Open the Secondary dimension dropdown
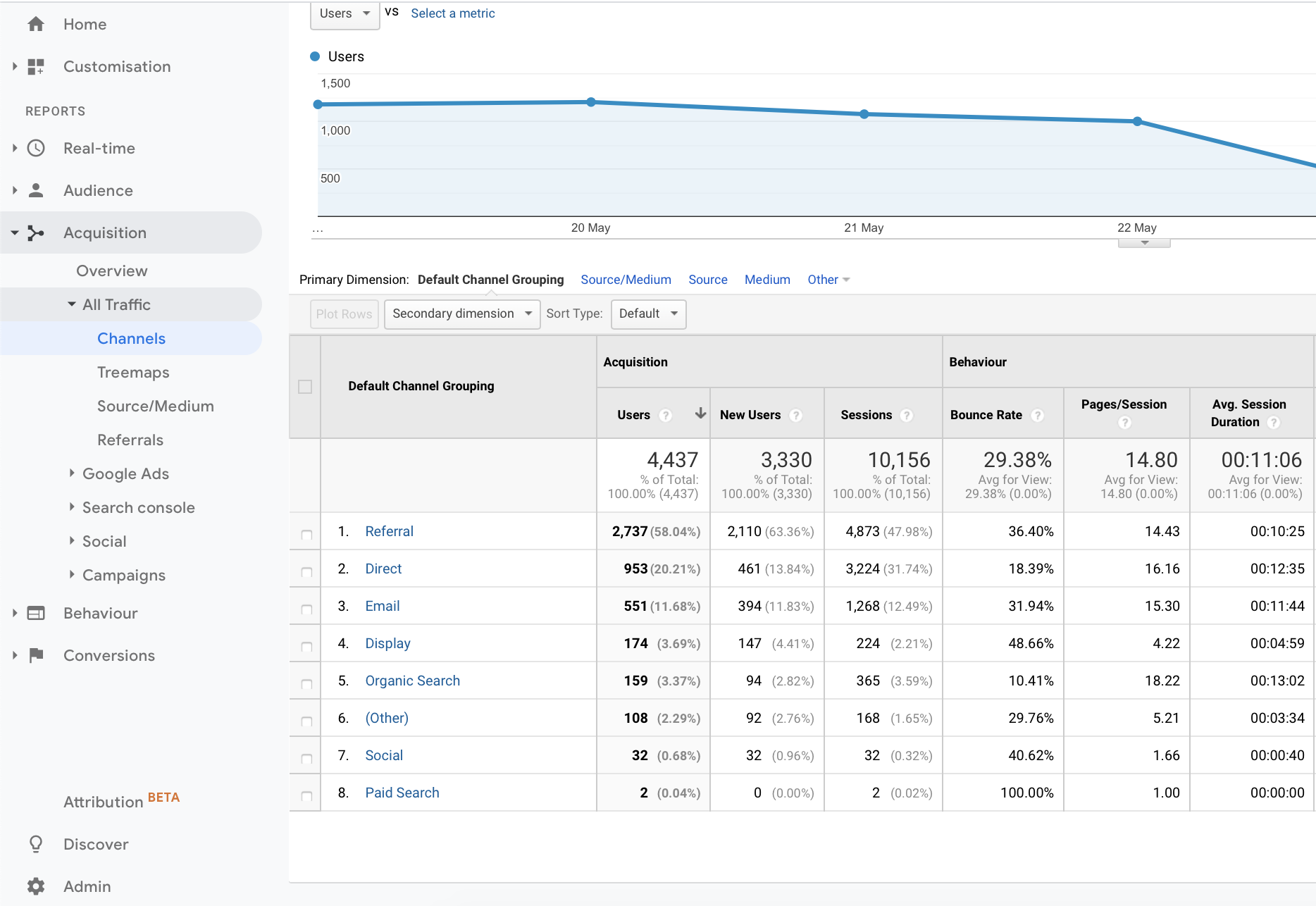 462,314
